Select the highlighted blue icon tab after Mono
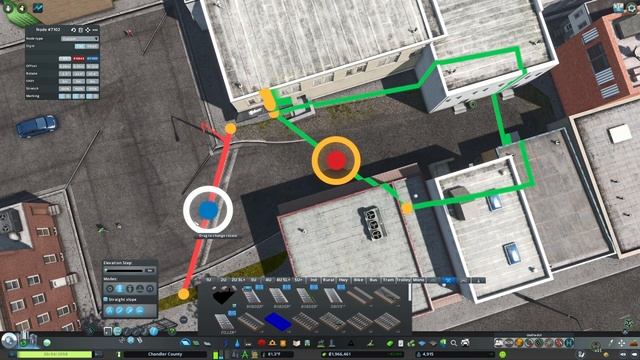Viewport: 640px width, 360px height. (448, 280)
